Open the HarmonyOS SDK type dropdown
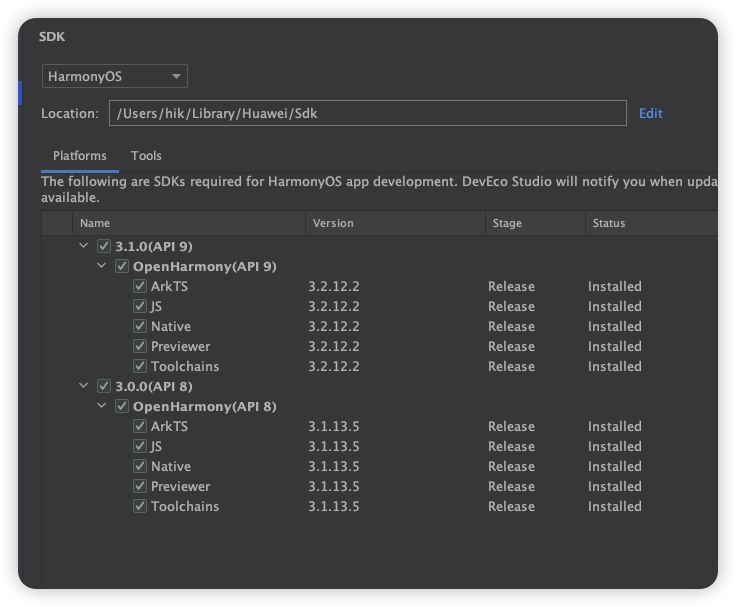 point(115,76)
